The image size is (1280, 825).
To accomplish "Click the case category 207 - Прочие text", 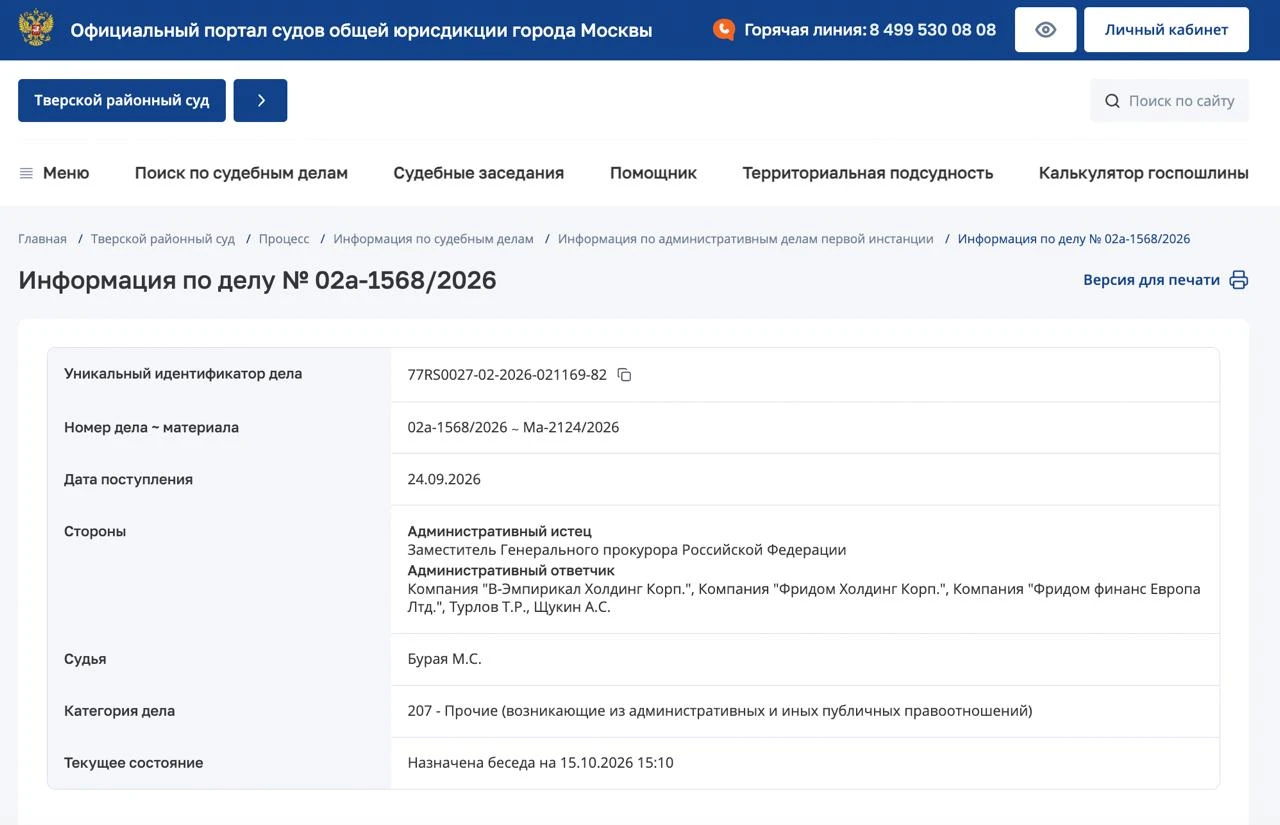I will click(720, 711).
